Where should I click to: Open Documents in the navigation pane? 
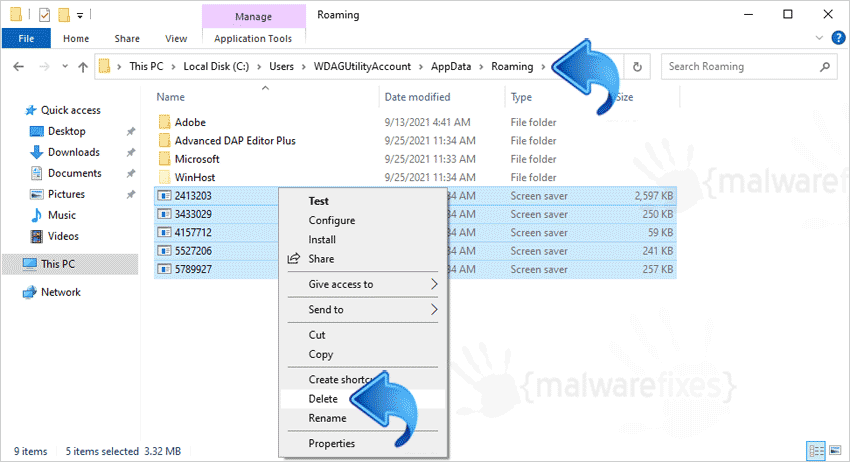pos(75,174)
